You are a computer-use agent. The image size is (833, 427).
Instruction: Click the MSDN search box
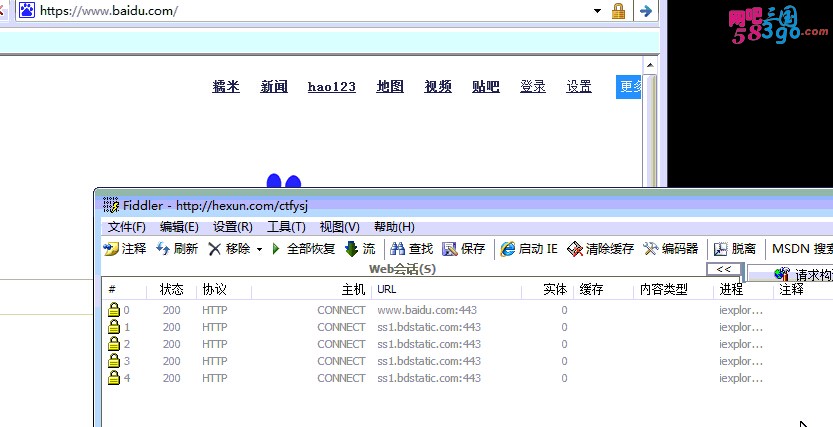pos(802,249)
